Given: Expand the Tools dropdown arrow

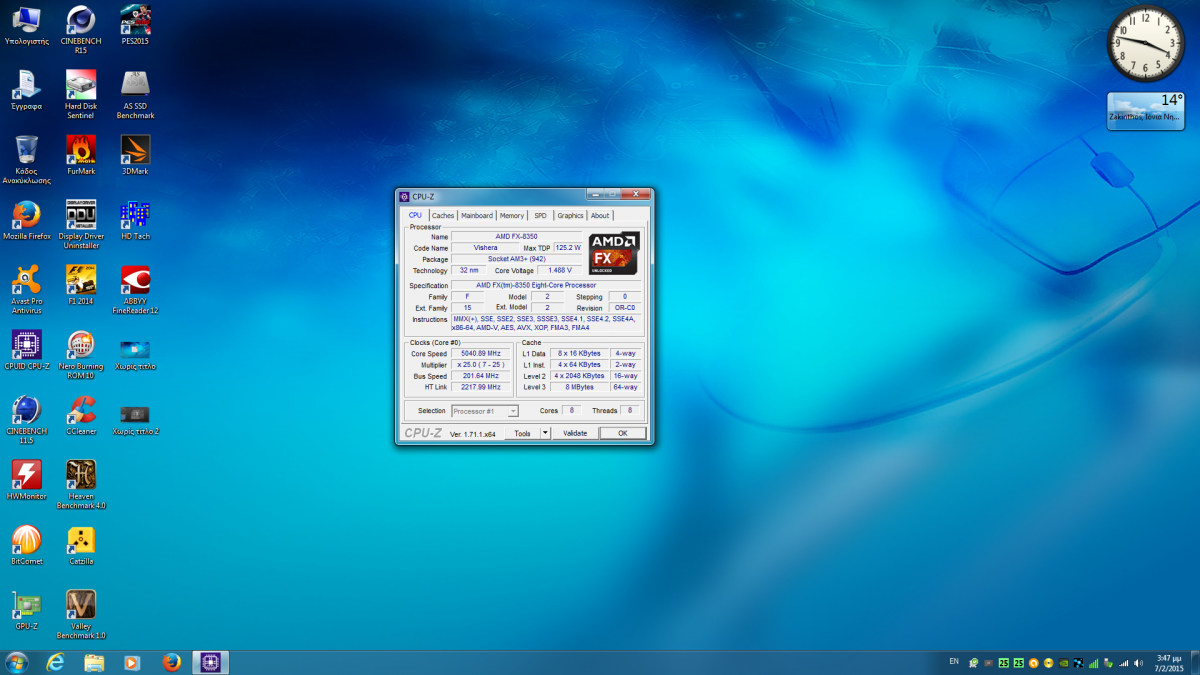Looking at the screenshot, I should (x=545, y=433).
